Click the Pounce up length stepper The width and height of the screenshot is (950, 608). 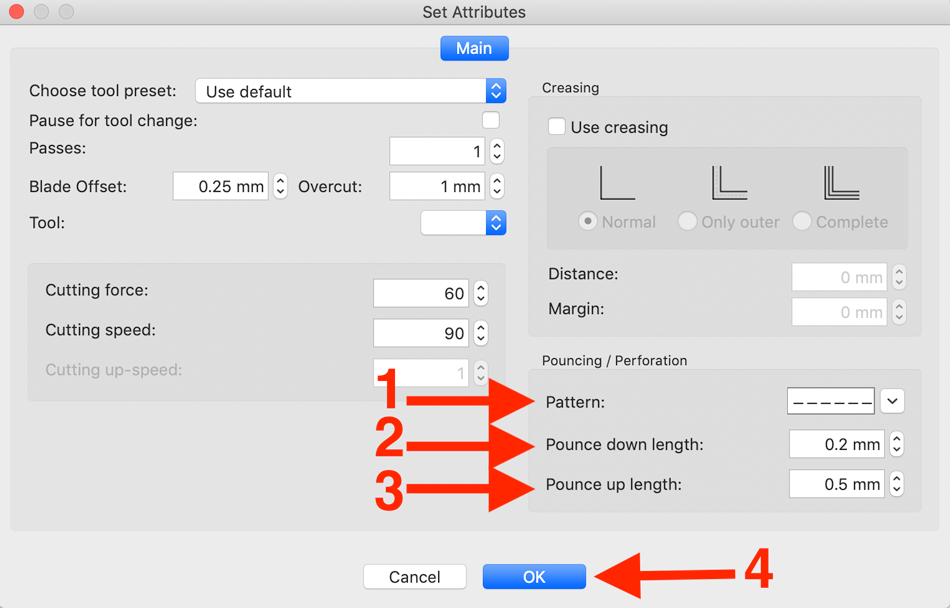897,484
